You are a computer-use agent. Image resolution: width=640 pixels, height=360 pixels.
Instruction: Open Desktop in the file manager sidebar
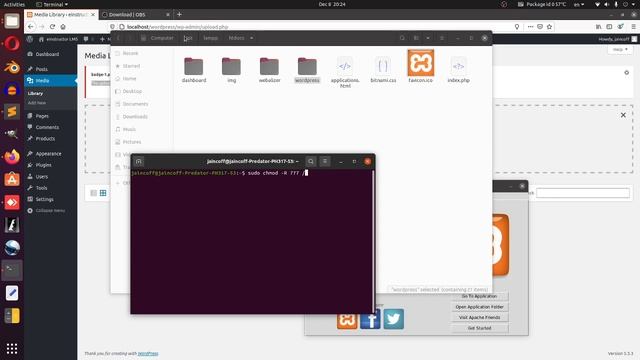tap(132, 91)
